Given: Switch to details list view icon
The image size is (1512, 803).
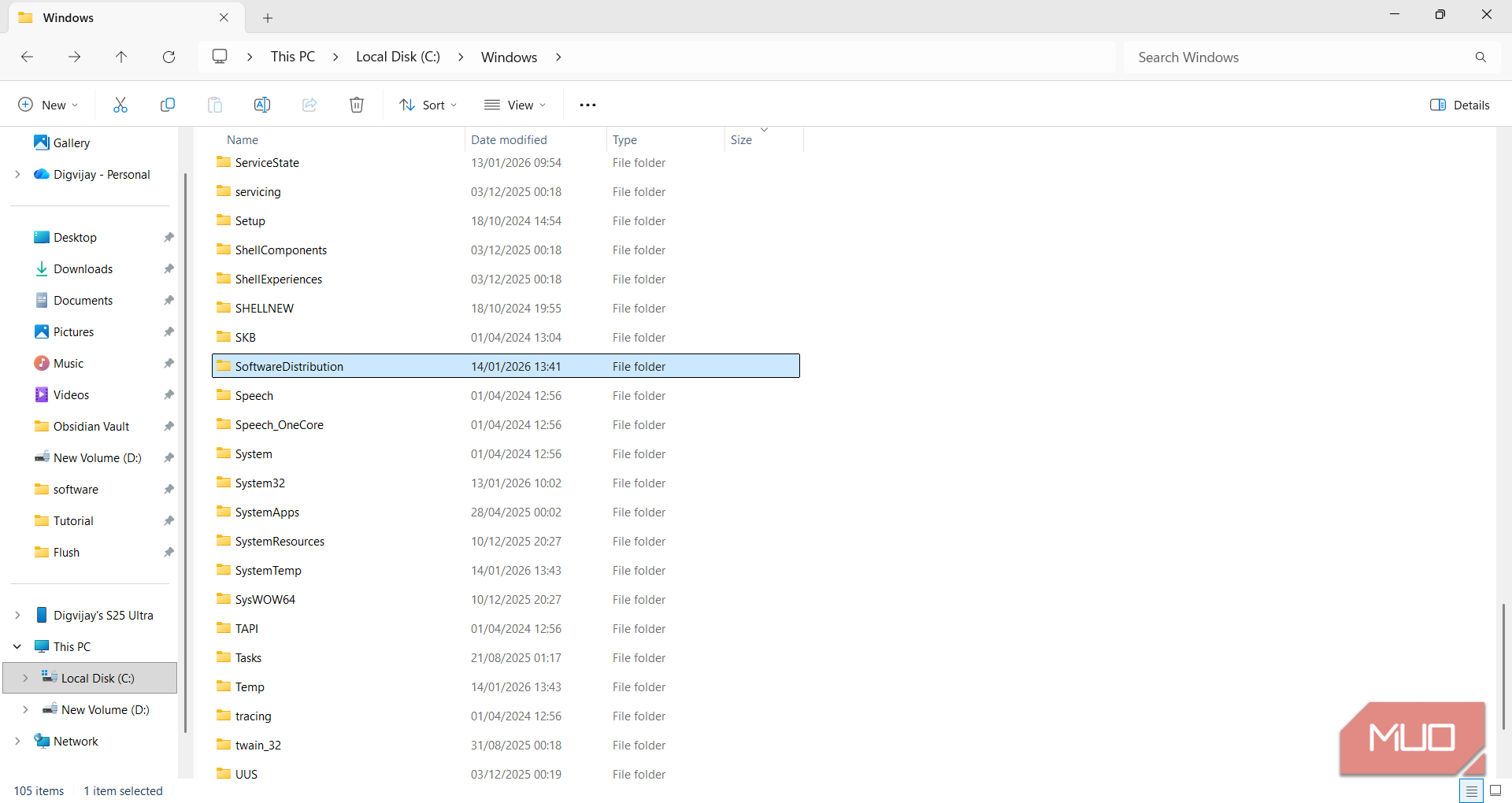Looking at the screenshot, I should click(x=1471, y=790).
